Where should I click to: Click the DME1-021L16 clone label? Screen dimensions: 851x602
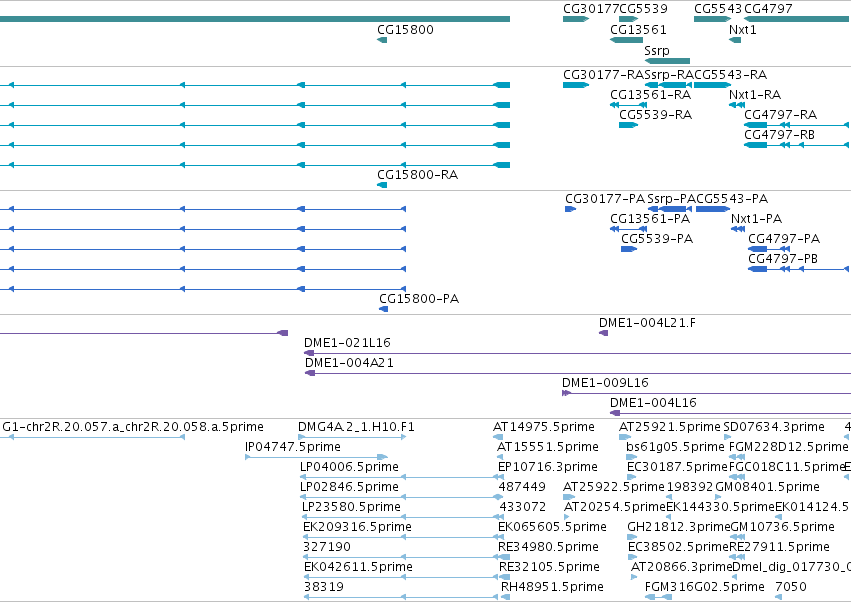pyautogui.click(x=347, y=343)
